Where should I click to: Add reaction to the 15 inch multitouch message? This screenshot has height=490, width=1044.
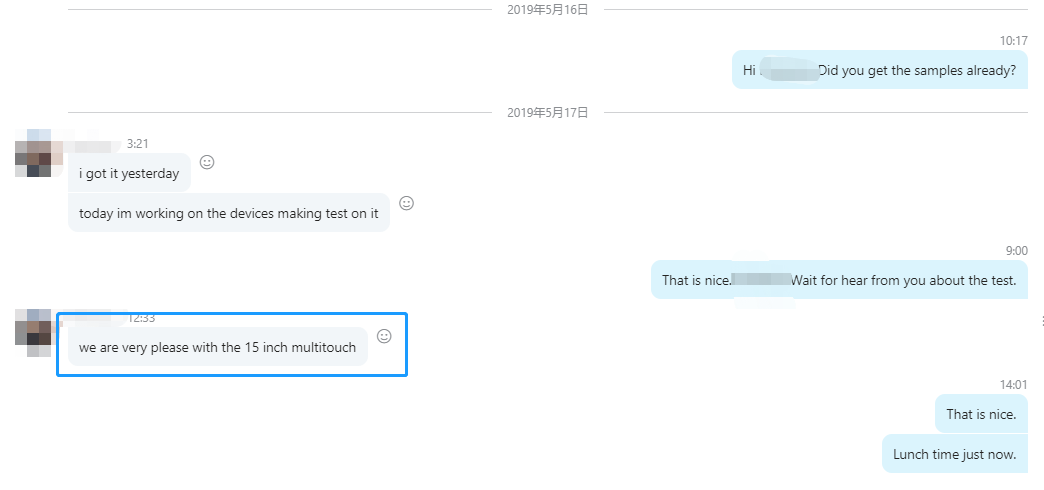click(x=384, y=336)
